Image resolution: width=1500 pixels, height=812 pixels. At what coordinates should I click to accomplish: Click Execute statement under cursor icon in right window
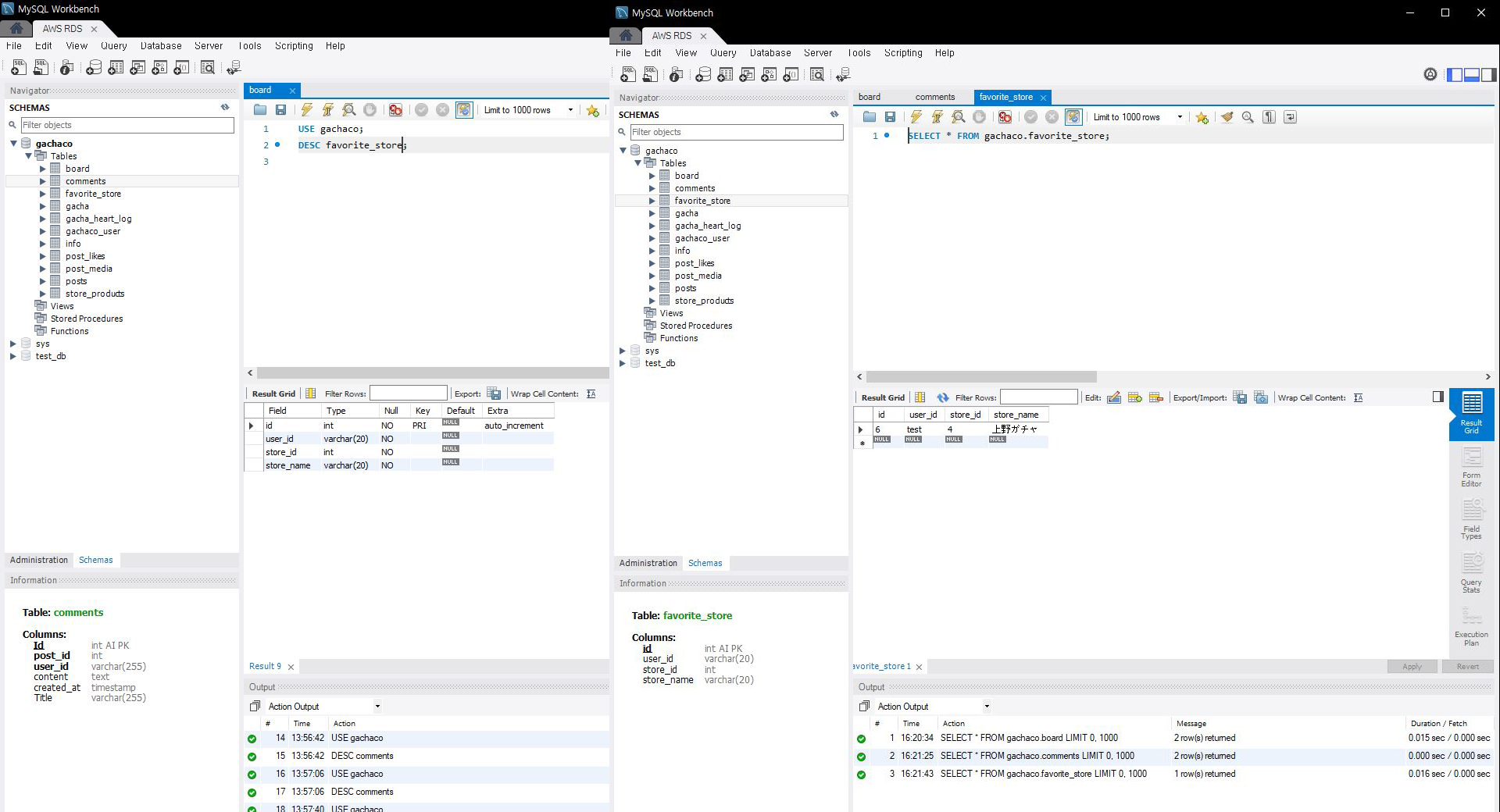pyautogui.click(x=937, y=117)
